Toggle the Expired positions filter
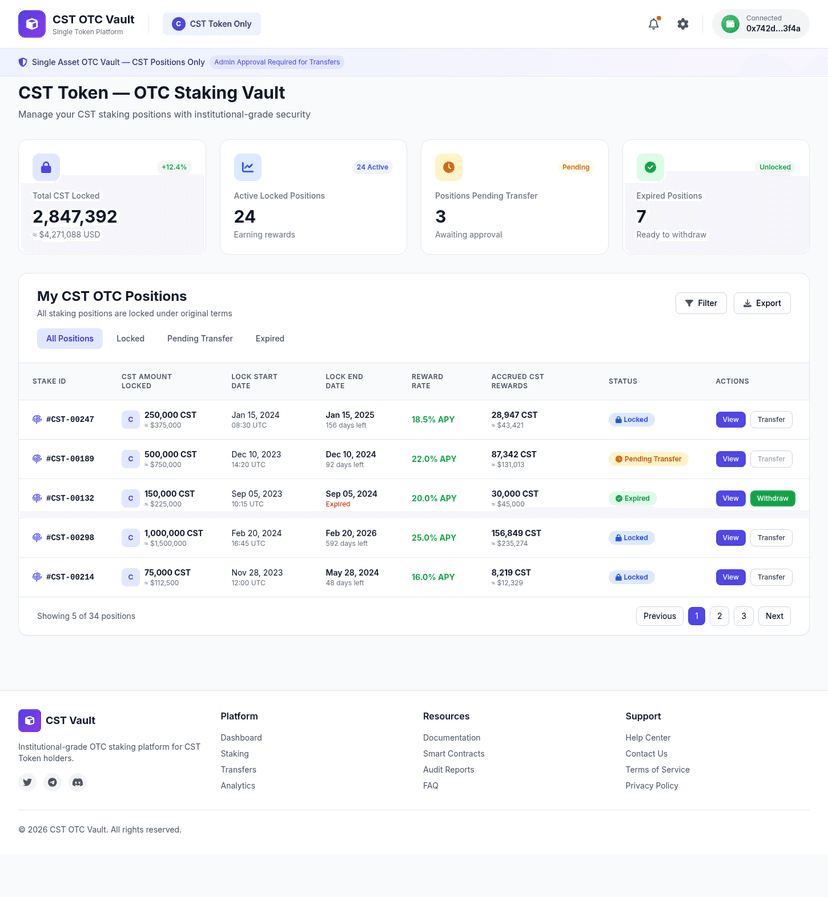The height and width of the screenshot is (897, 828). [x=269, y=338]
